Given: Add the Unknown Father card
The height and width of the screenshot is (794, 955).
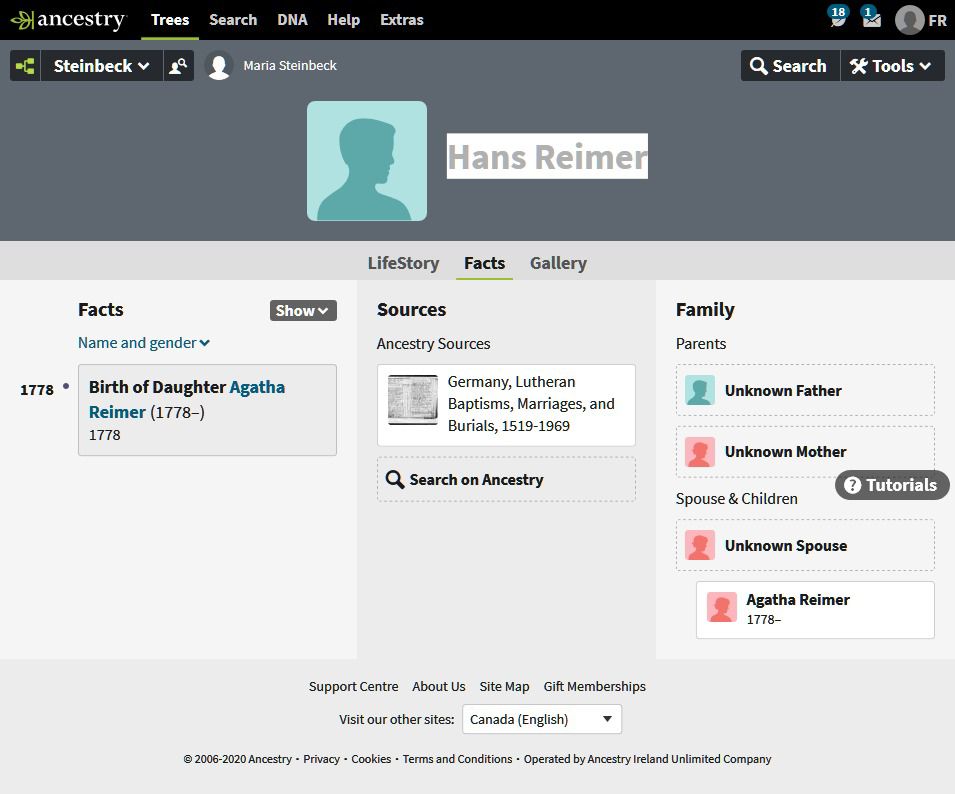Looking at the screenshot, I should click(805, 390).
